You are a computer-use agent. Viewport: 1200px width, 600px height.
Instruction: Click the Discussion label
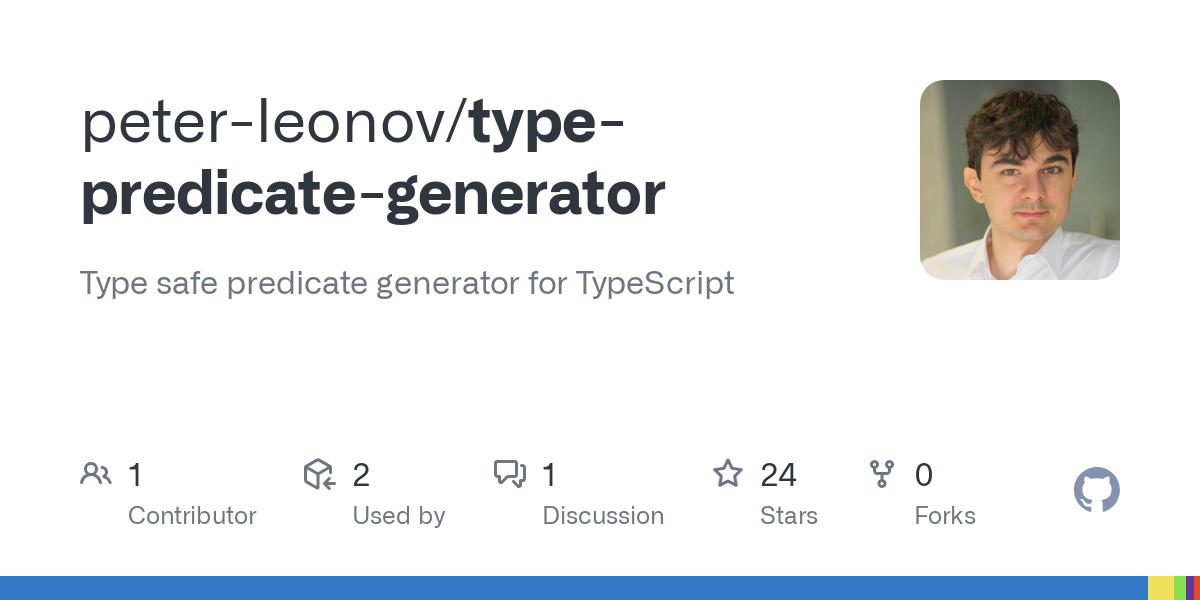click(x=603, y=516)
